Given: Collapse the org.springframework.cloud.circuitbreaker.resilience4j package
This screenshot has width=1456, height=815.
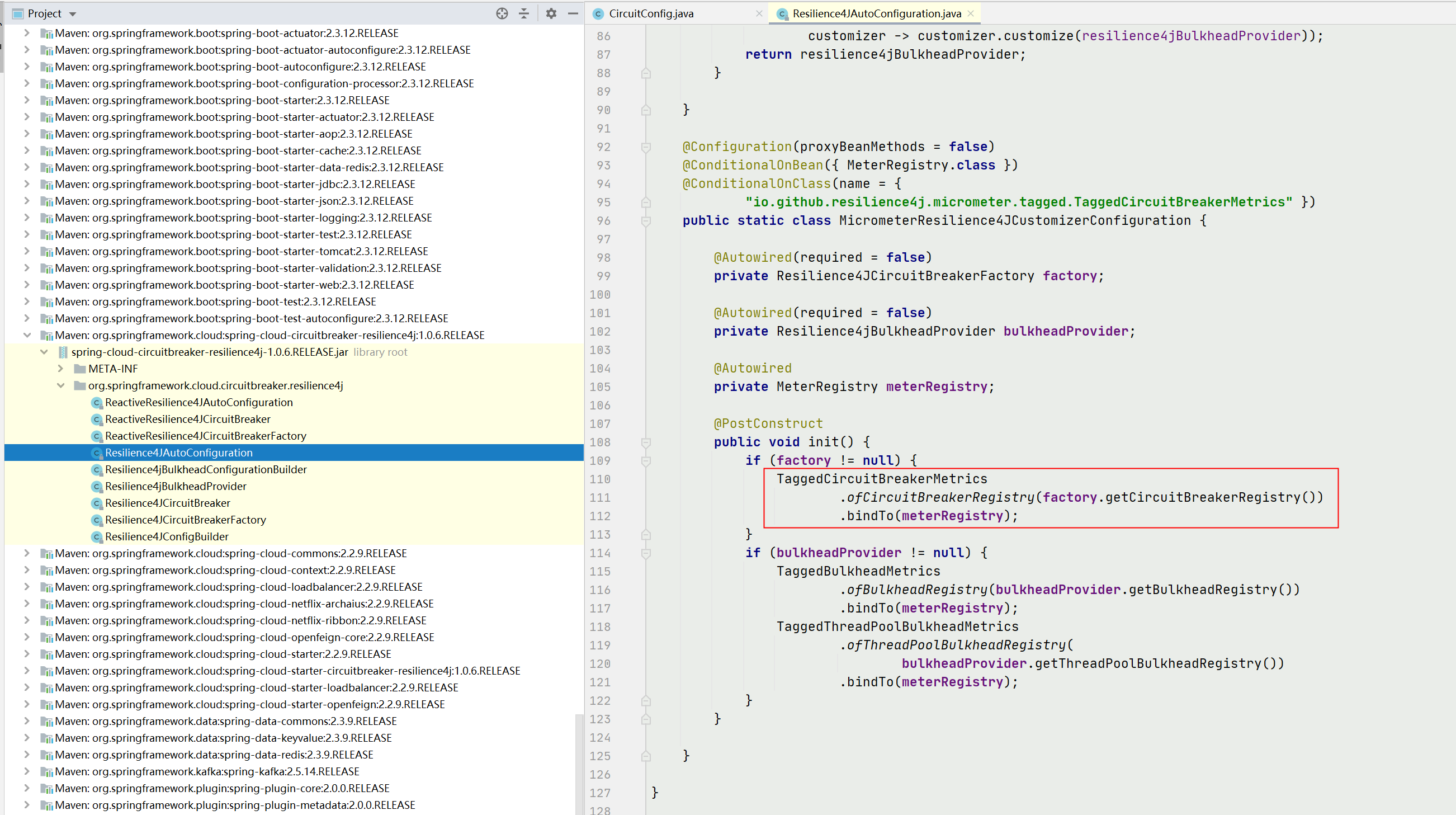Looking at the screenshot, I should point(60,386).
